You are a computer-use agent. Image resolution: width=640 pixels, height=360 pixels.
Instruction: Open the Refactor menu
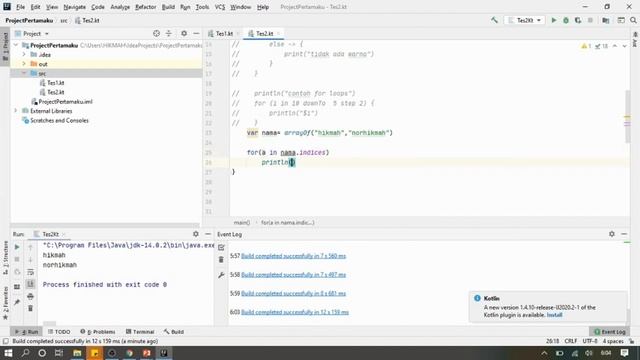(146, 7)
